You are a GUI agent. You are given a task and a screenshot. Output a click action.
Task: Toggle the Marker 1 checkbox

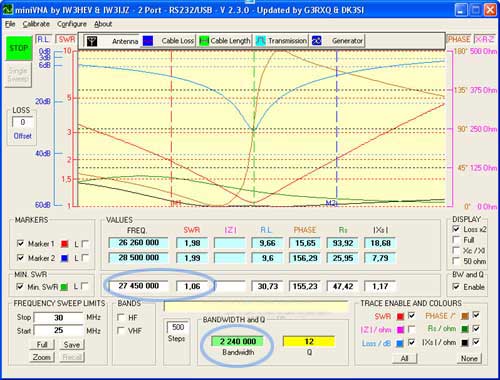[x=21, y=244]
